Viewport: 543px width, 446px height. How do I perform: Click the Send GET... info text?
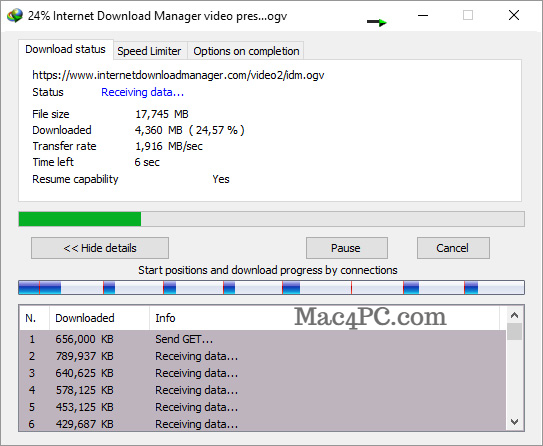[184, 339]
